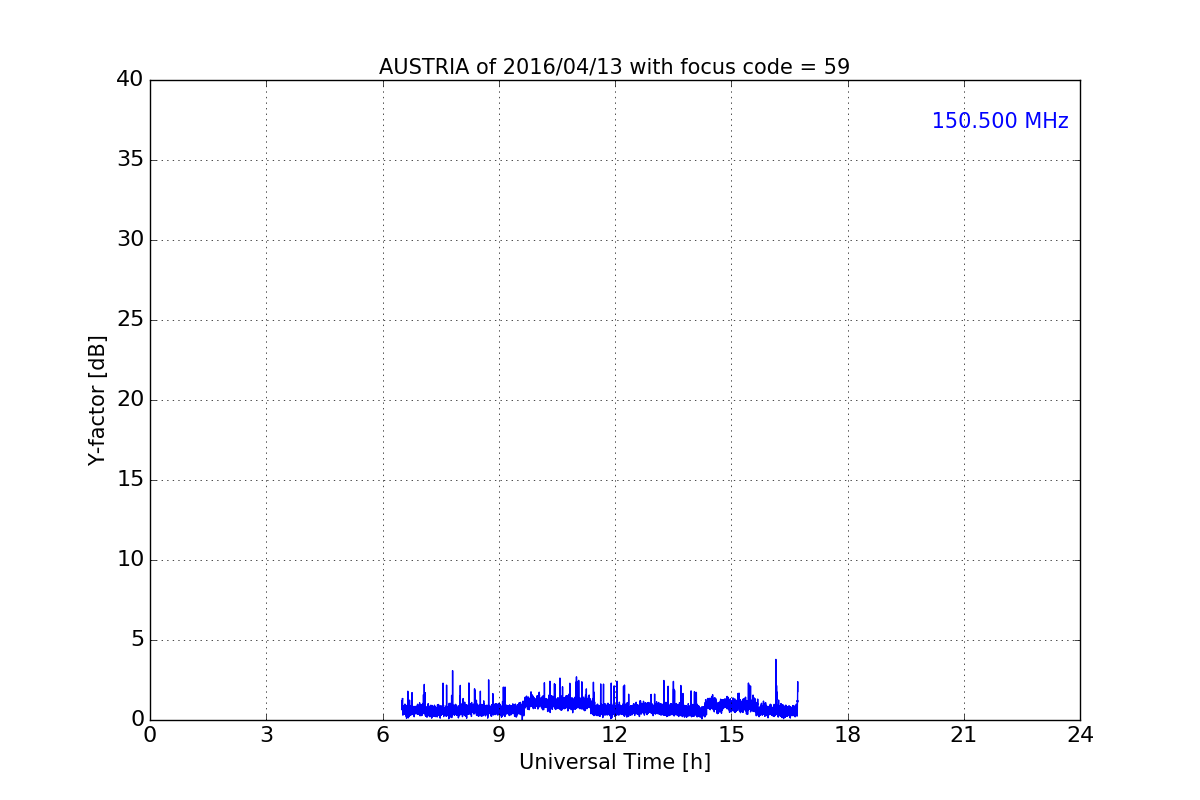Click the x-axis tick label '9'
The image size is (1200, 800).
coord(499,735)
